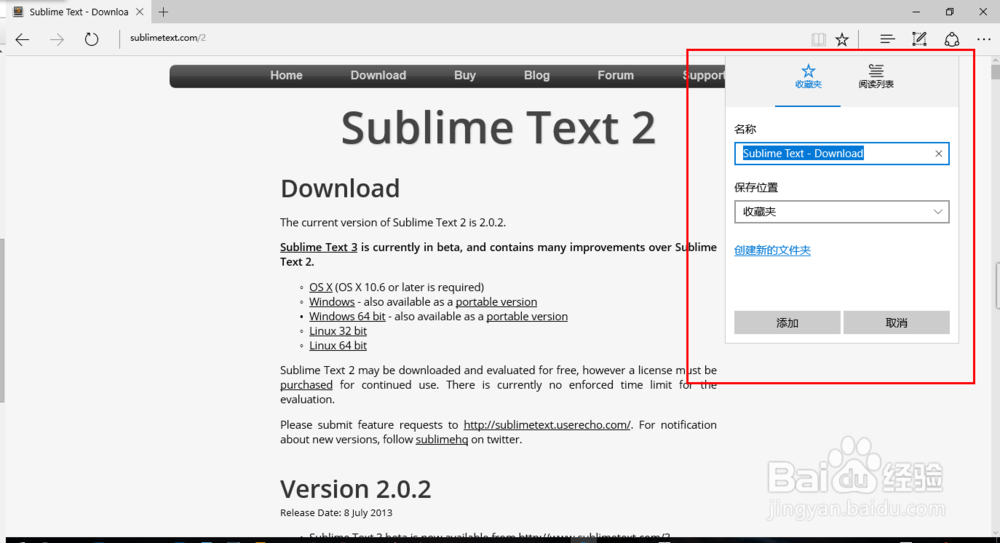This screenshot has width=1000, height=543.
Task: Click the 创建新的文件夹 link
Action: (772, 250)
